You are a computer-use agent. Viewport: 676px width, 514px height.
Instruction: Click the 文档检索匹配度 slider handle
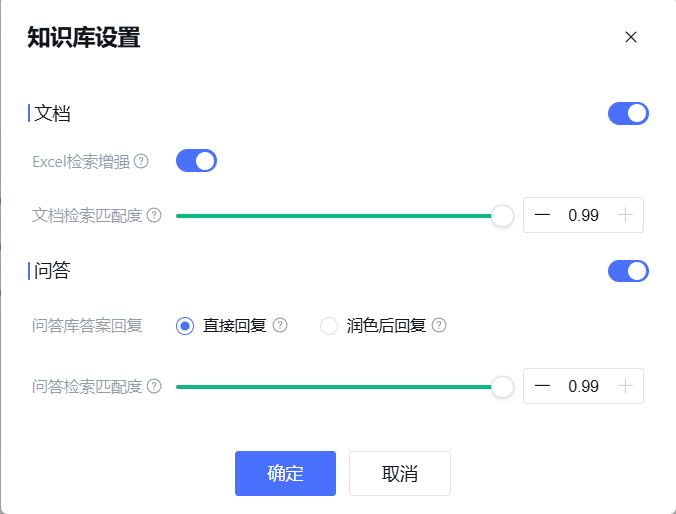point(502,215)
